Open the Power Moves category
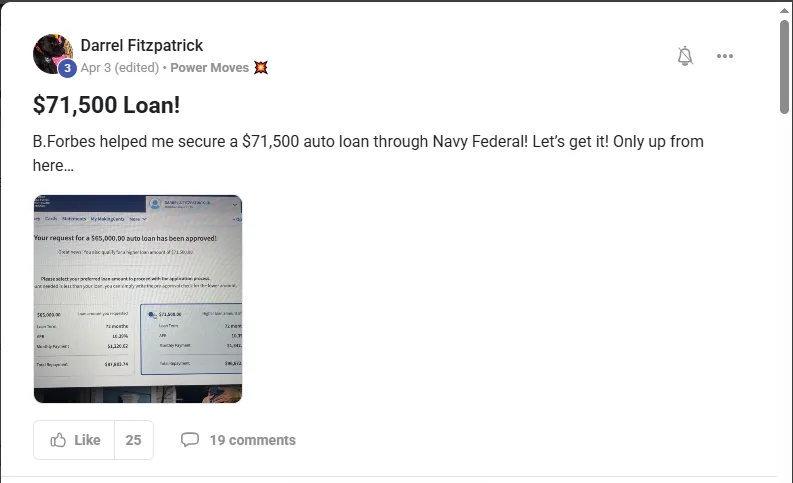This screenshot has height=483, width=793. point(210,68)
